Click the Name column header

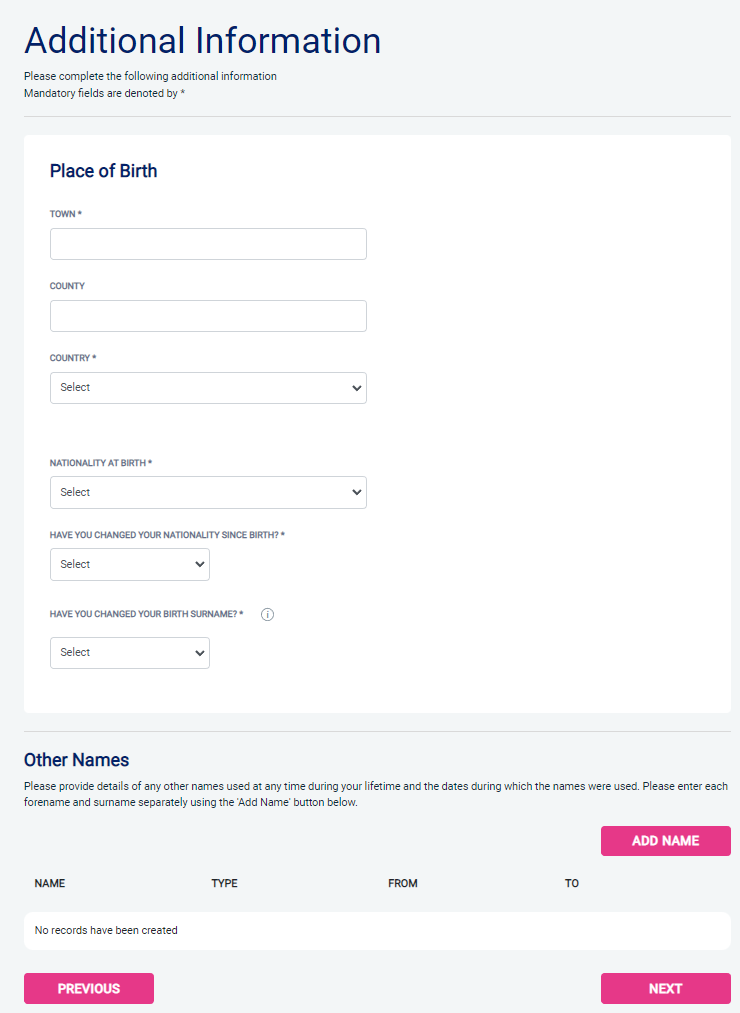tap(50, 884)
